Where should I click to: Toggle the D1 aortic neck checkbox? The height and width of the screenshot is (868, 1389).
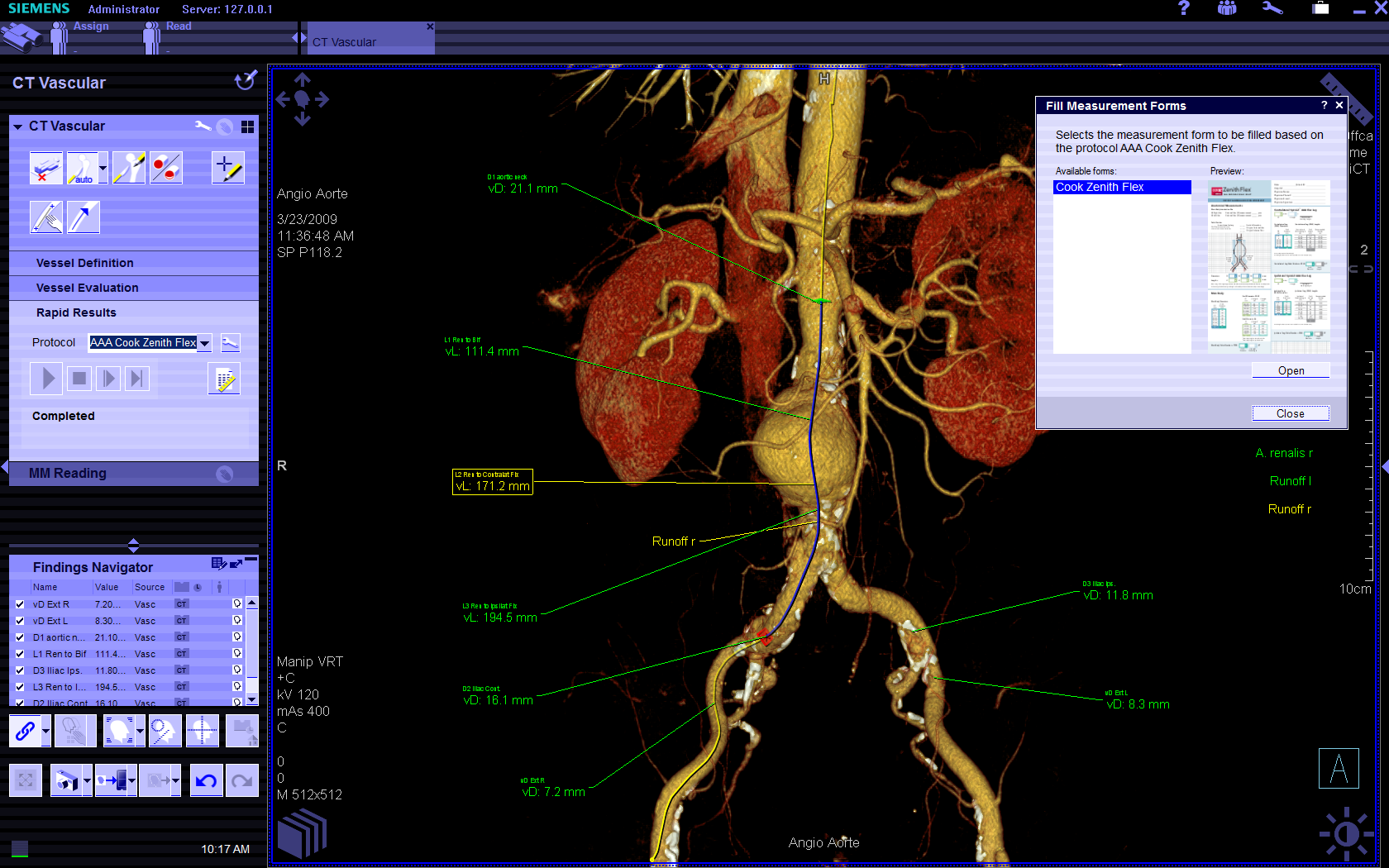20,637
